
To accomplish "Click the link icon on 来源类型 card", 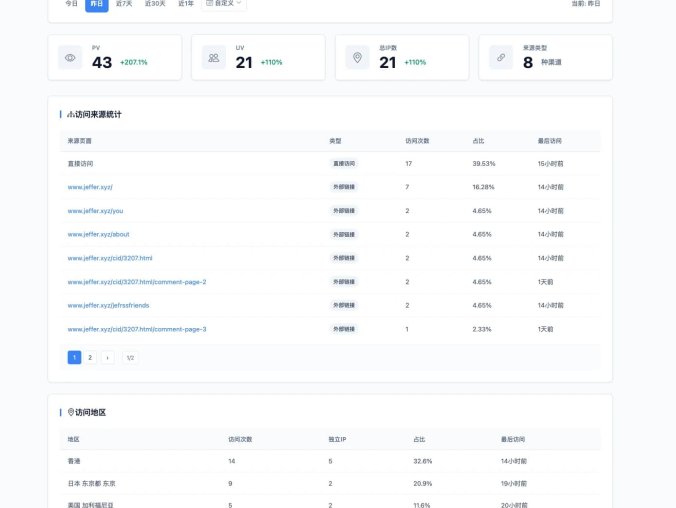I will tap(500, 58).
